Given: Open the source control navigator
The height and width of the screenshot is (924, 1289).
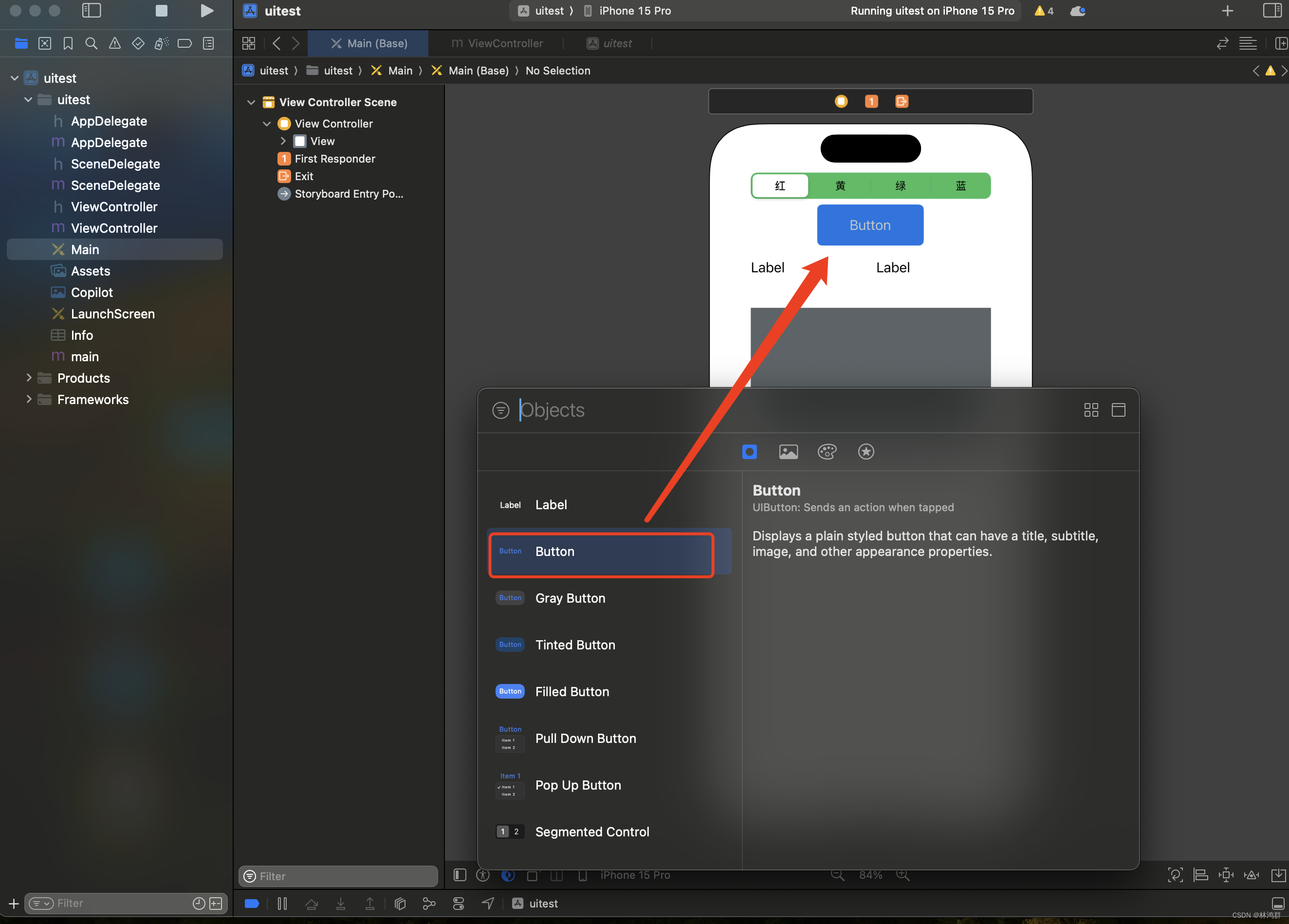Looking at the screenshot, I should pos(45,43).
